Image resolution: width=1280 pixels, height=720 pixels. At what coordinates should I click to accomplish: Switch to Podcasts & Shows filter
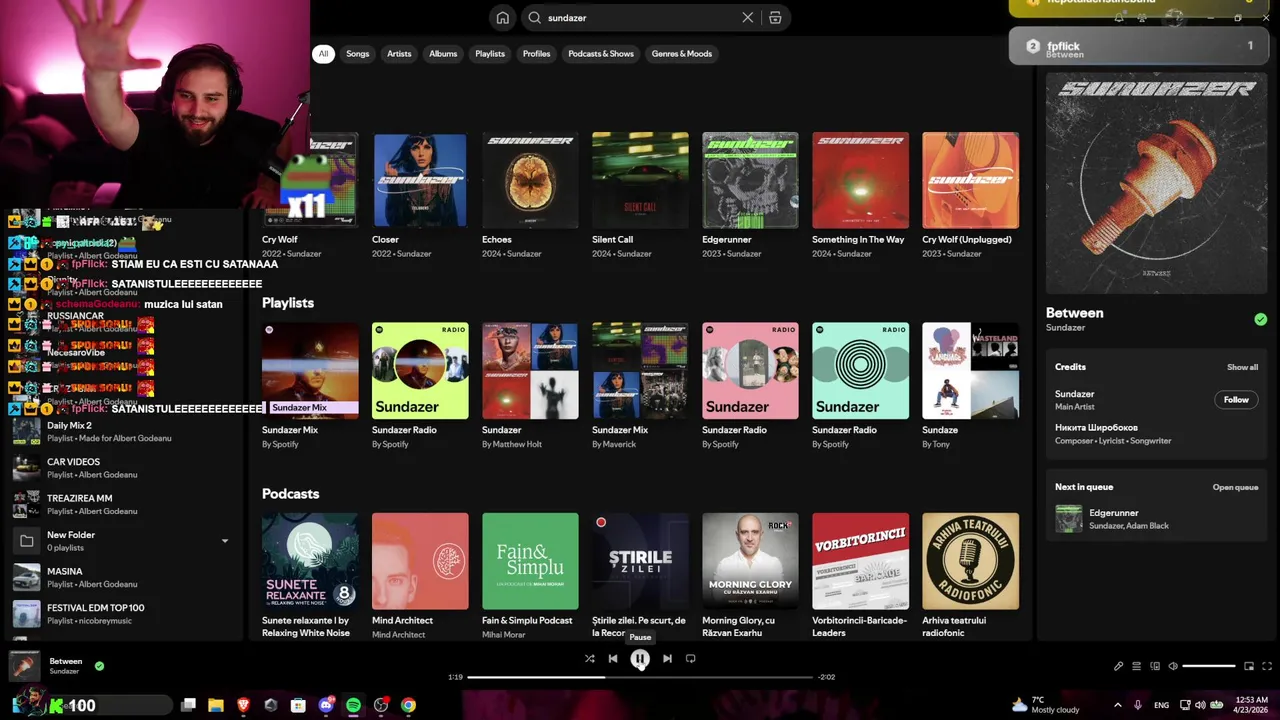[x=601, y=54]
